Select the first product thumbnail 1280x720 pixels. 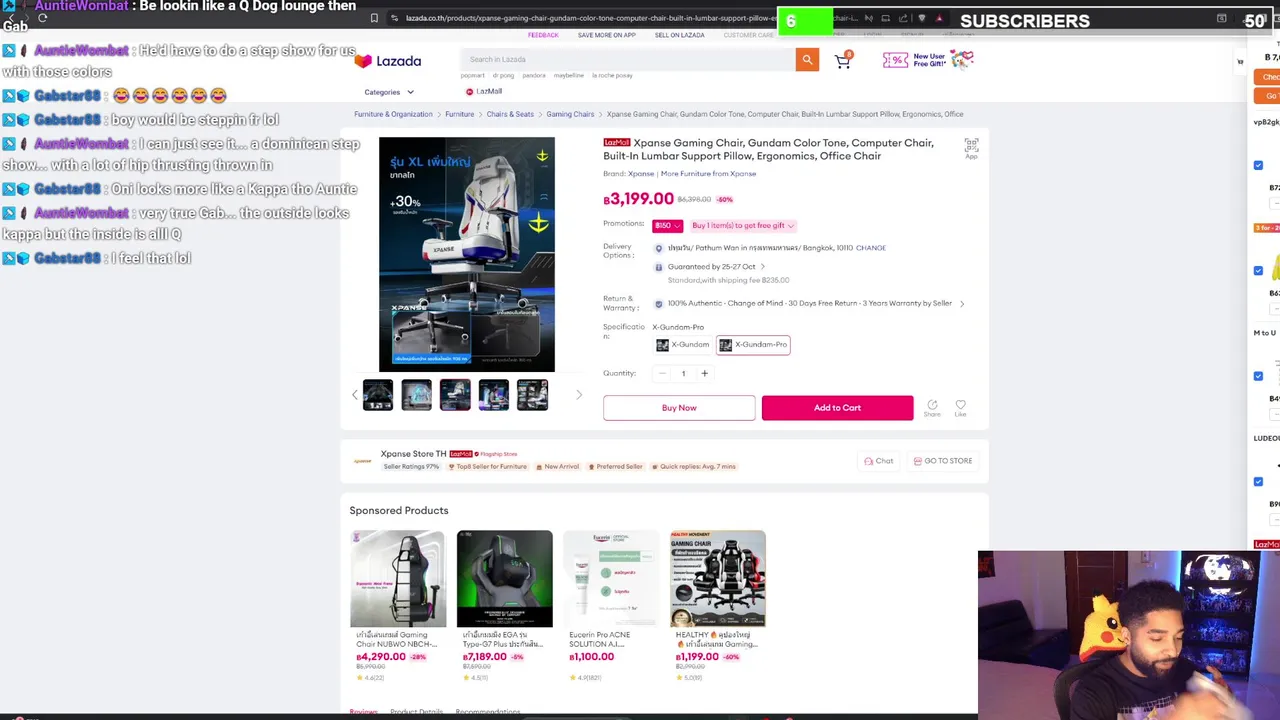point(378,395)
